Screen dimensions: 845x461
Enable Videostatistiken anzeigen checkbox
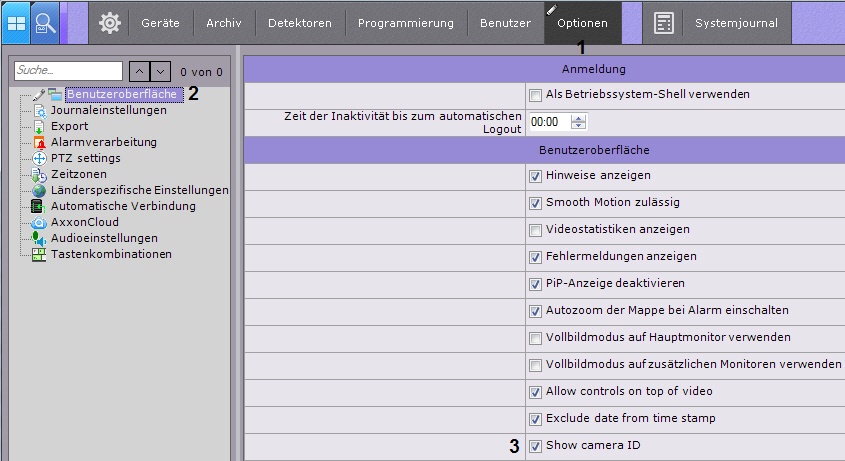coord(536,230)
